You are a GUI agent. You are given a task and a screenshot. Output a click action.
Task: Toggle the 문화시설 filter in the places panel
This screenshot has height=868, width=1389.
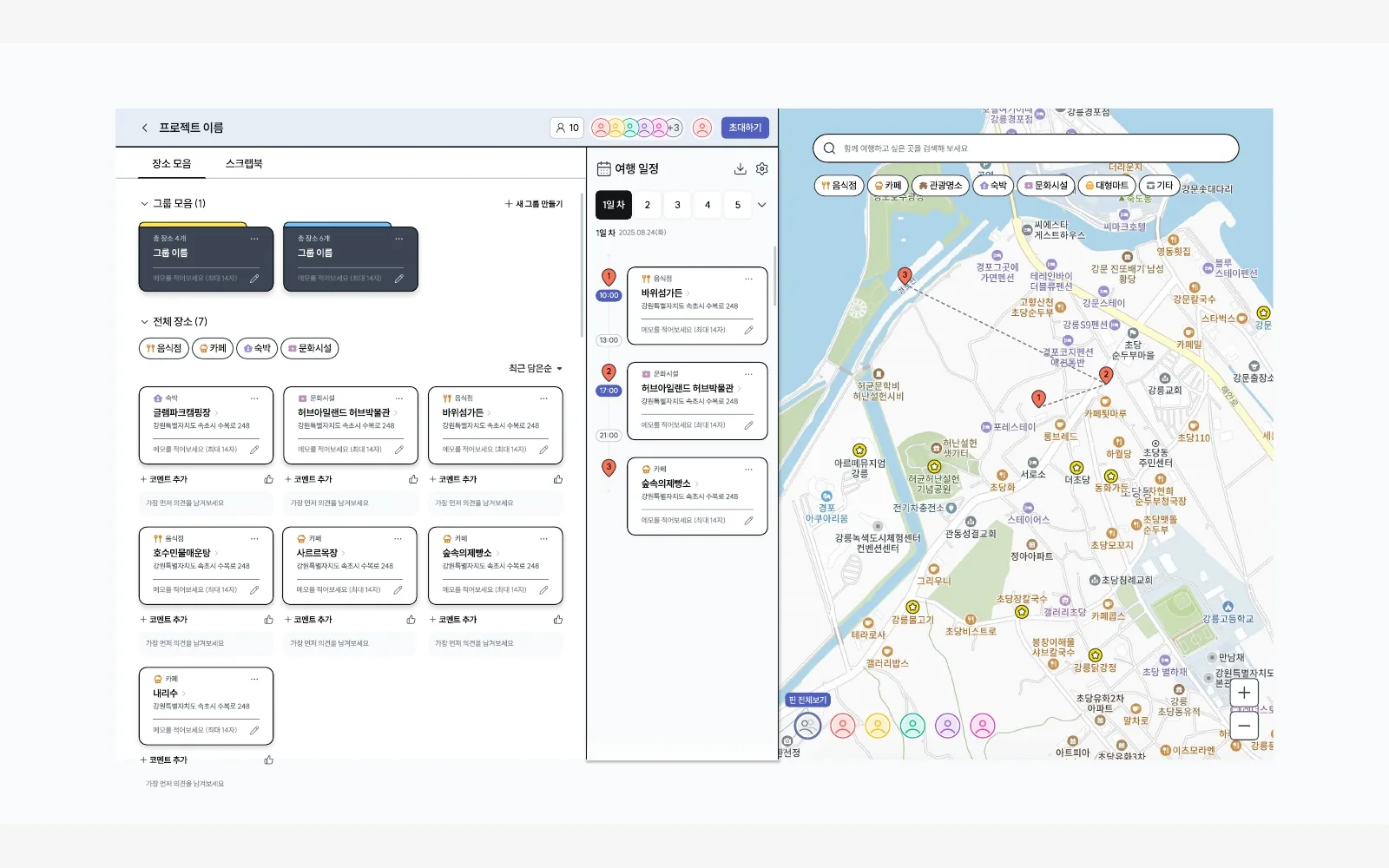point(310,348)
